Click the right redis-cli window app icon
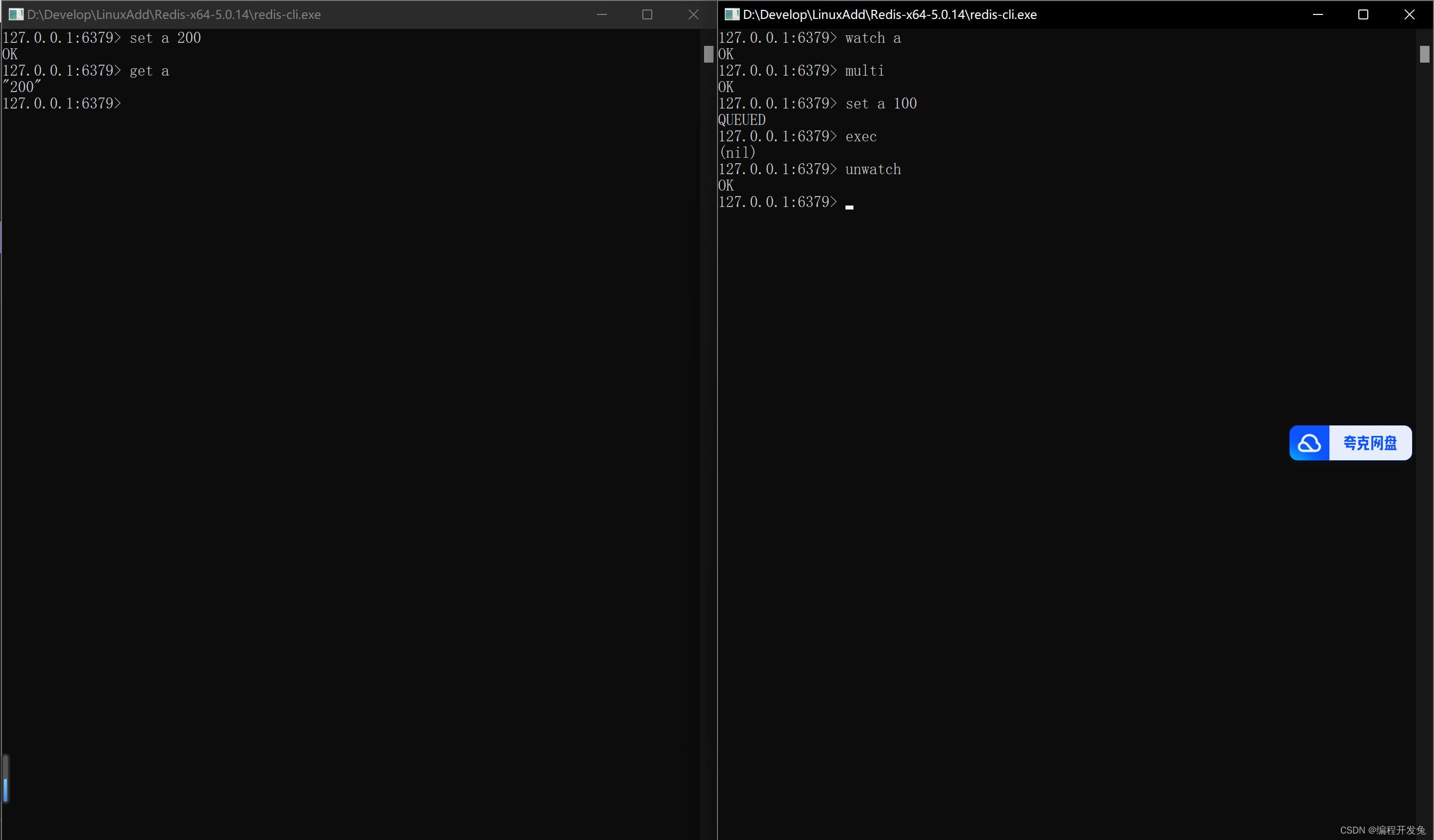This screenshot has height=840, width=1434. pyautogui.click(x=732, y=14)
